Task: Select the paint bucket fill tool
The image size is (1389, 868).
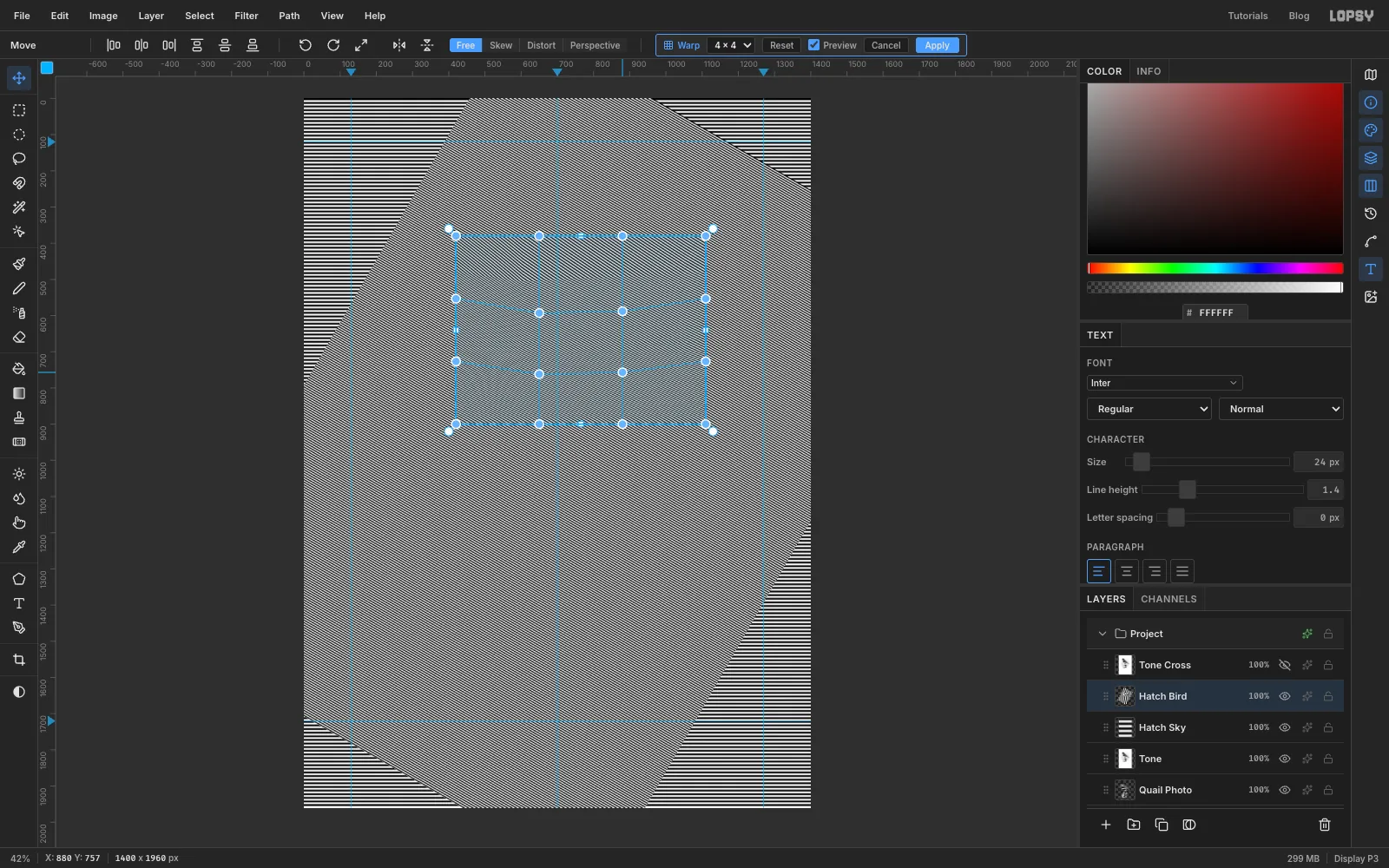Action: 19,369
